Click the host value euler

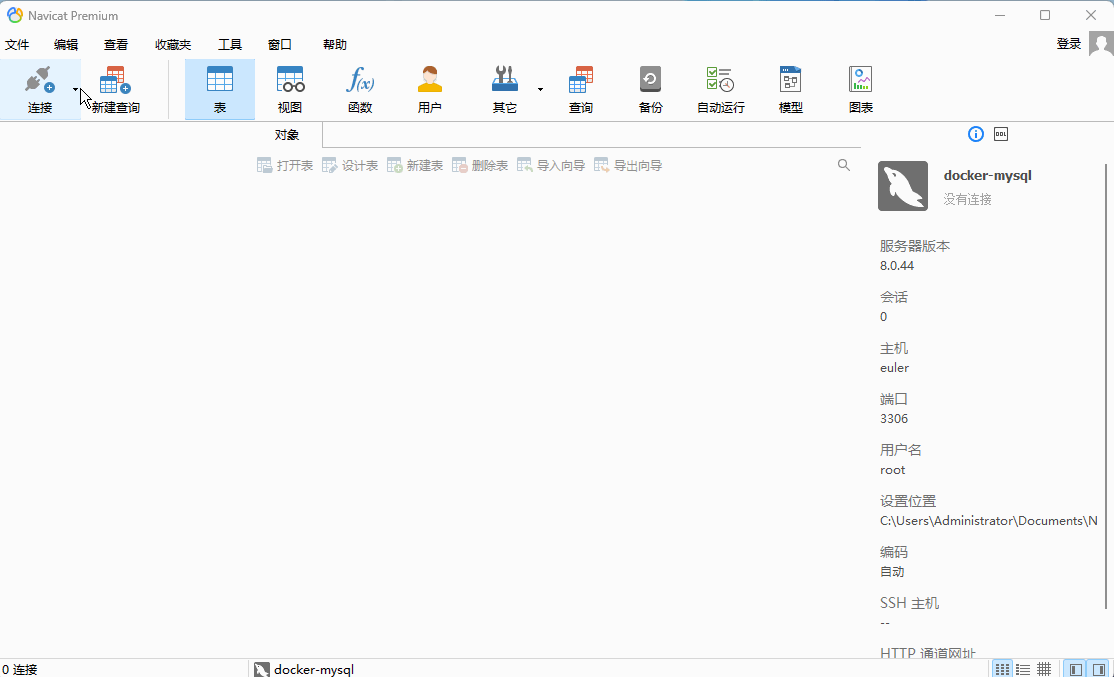(894, 368)
